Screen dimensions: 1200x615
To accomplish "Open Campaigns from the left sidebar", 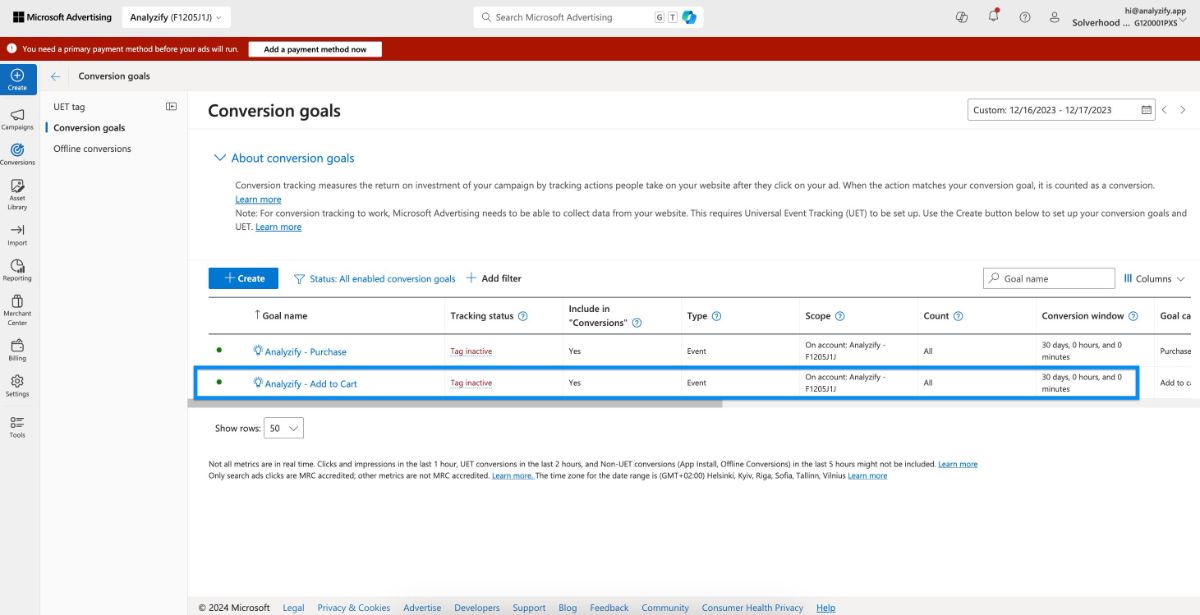I will coord(17,119).
